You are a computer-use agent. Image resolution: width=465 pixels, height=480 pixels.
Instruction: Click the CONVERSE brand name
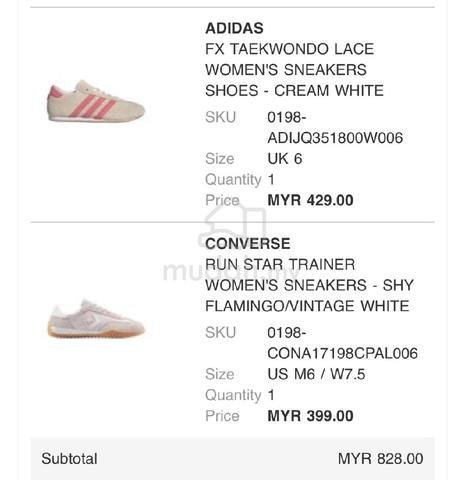pos(248,244)
